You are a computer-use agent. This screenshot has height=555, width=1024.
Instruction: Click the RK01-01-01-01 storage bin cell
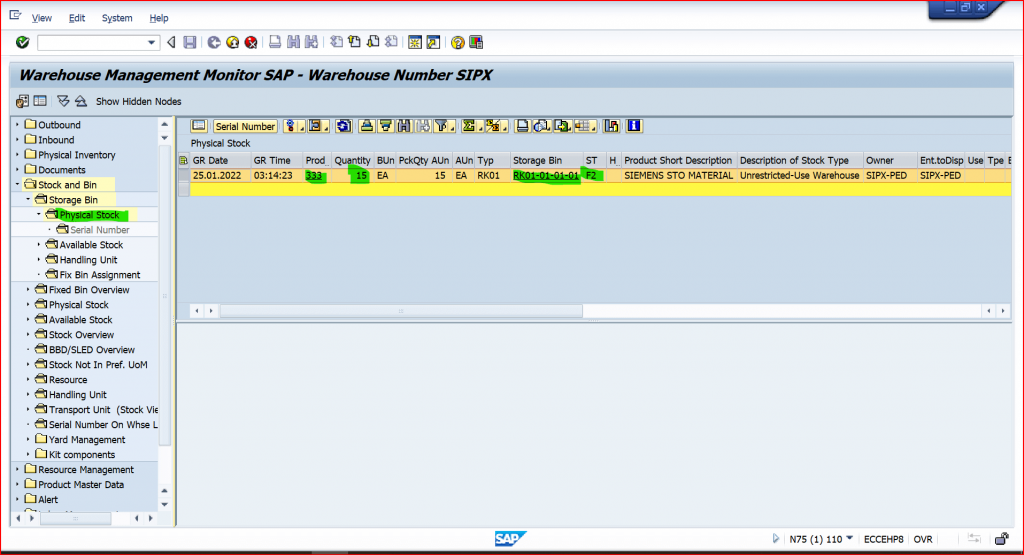pyautogui.click(x=546, y=176)
